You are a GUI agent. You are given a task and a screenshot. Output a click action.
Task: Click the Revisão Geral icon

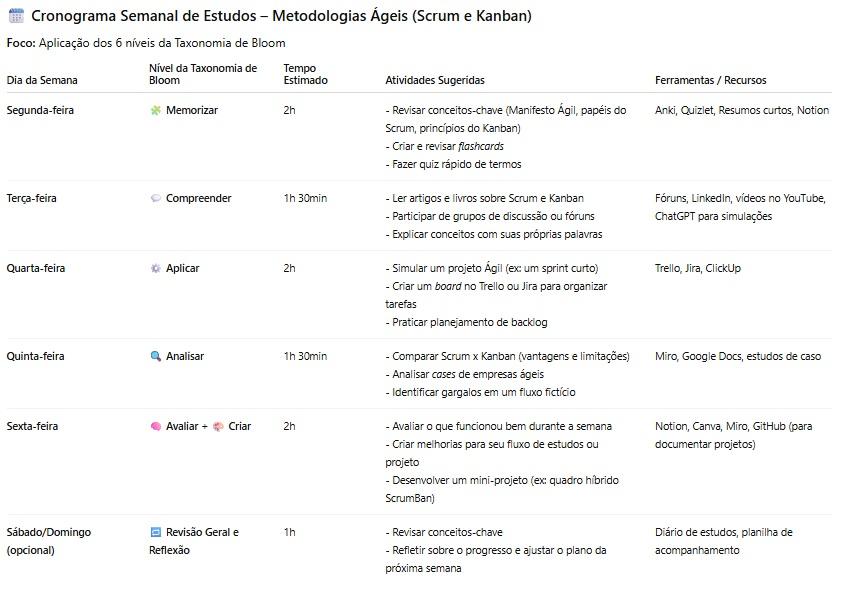155,532
